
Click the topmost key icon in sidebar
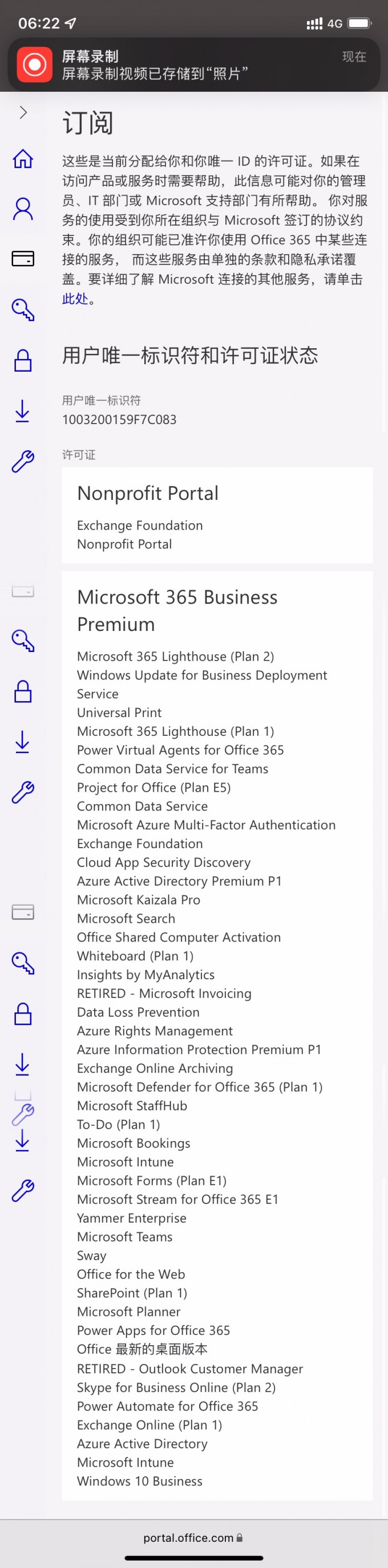[23, 309]
